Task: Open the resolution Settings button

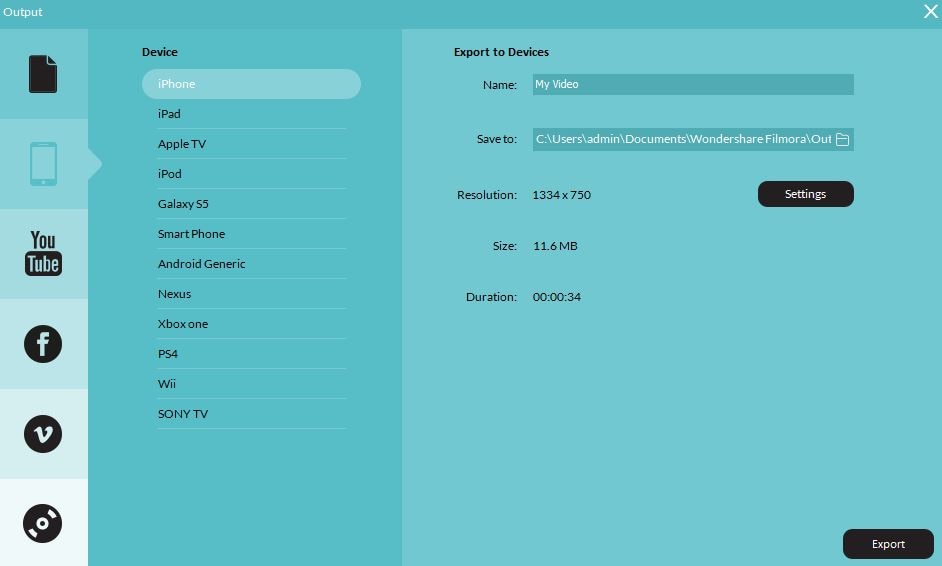Action: pos(805,194)
